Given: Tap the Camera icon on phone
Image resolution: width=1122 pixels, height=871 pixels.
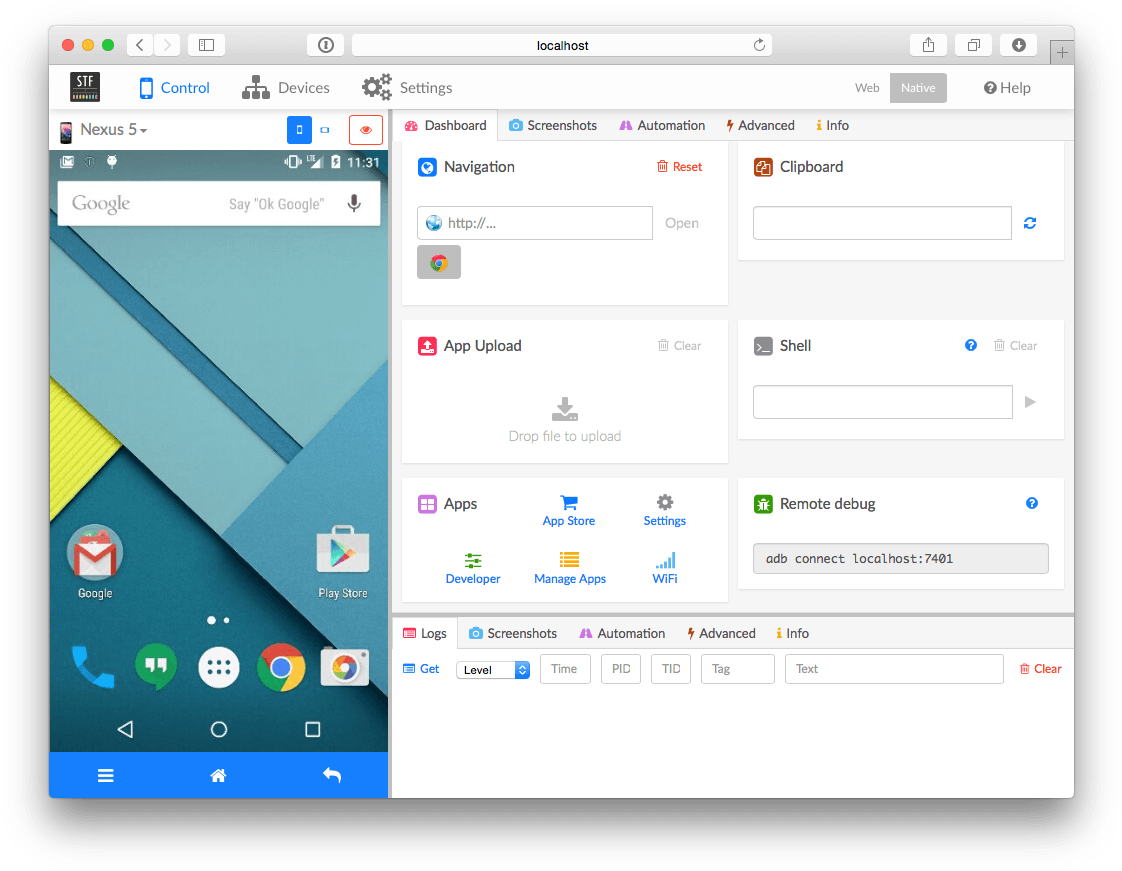Looking at the screenshot, I should [344, 667].
